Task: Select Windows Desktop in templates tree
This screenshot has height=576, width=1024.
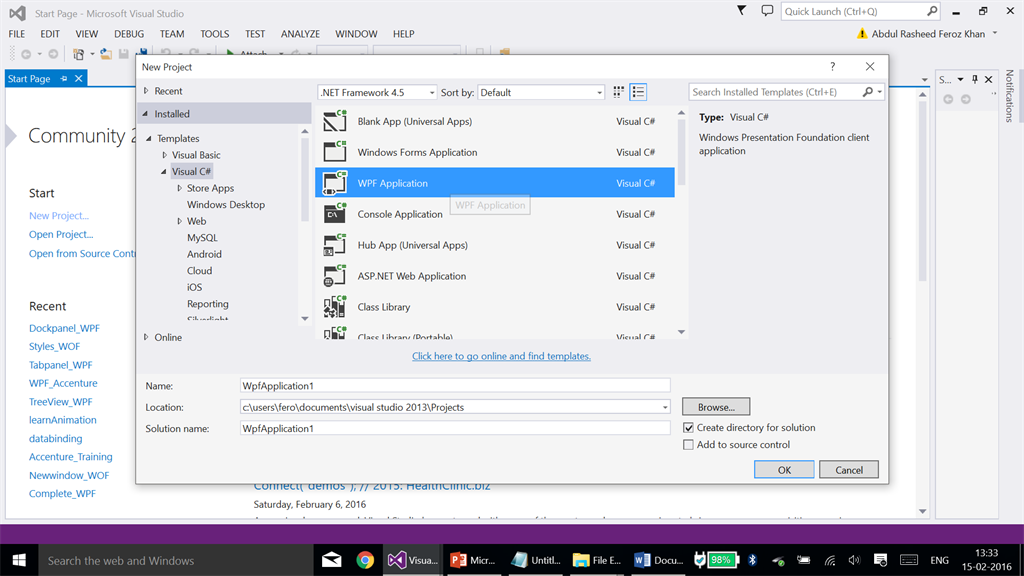Action: 226,204
